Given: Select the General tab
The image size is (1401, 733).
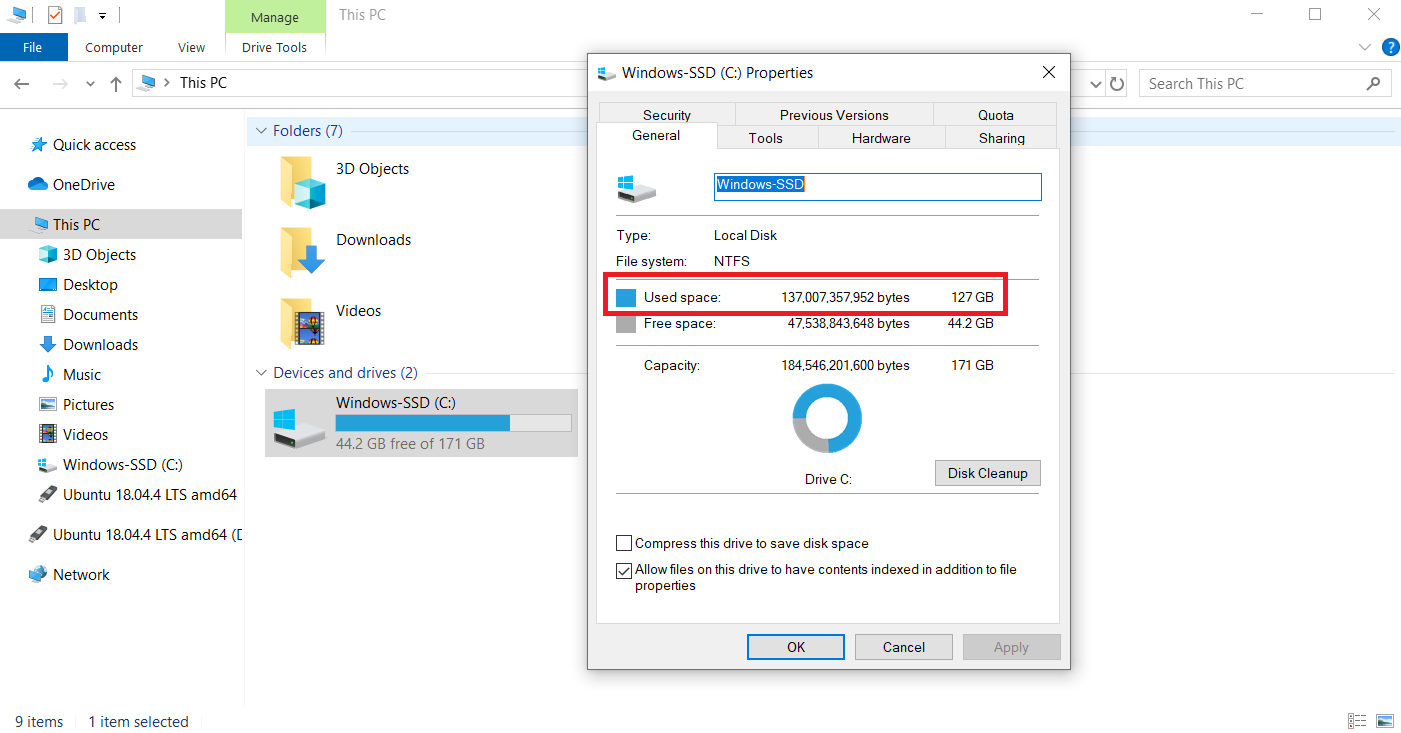Looking at the screenshot, I should tap(656, 136).
